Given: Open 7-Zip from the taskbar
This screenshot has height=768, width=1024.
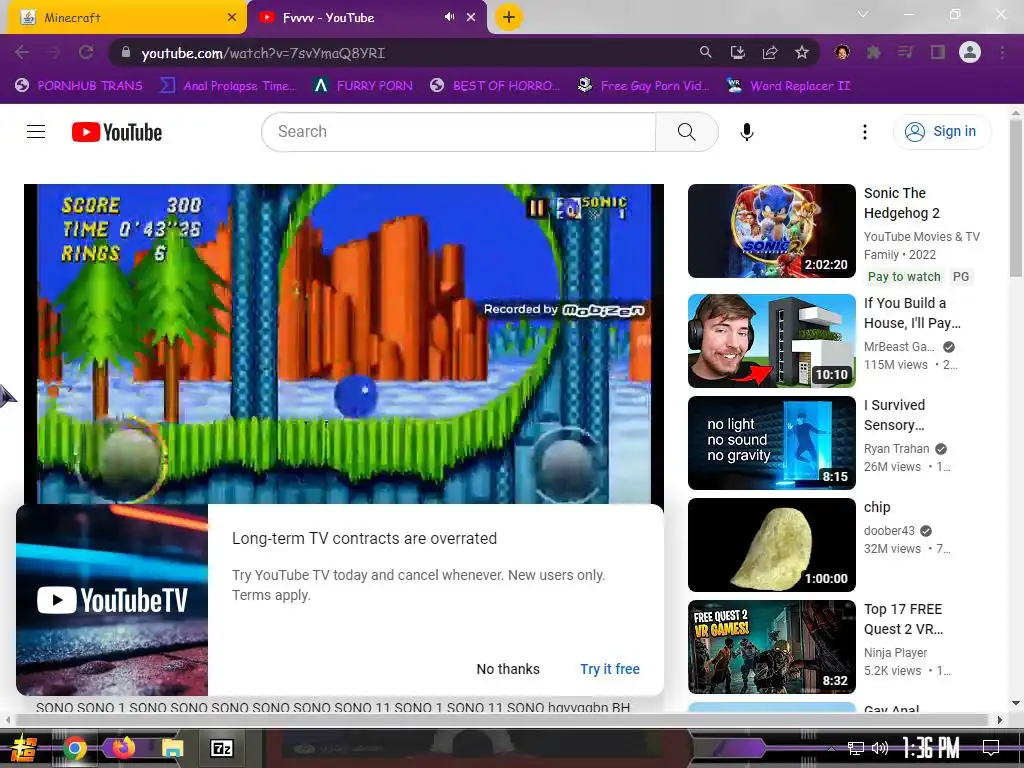Looking at the screenshot, I should (221, 748).
